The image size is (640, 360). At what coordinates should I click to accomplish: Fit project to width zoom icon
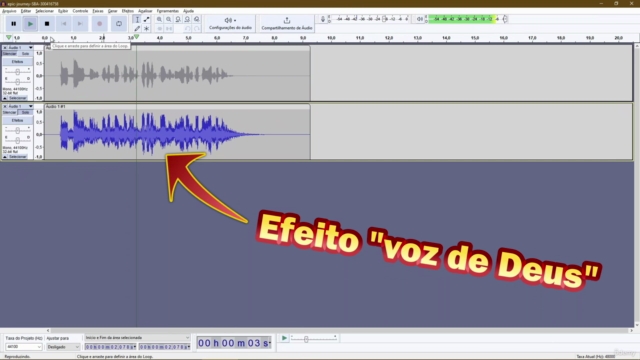click(187, 20)
